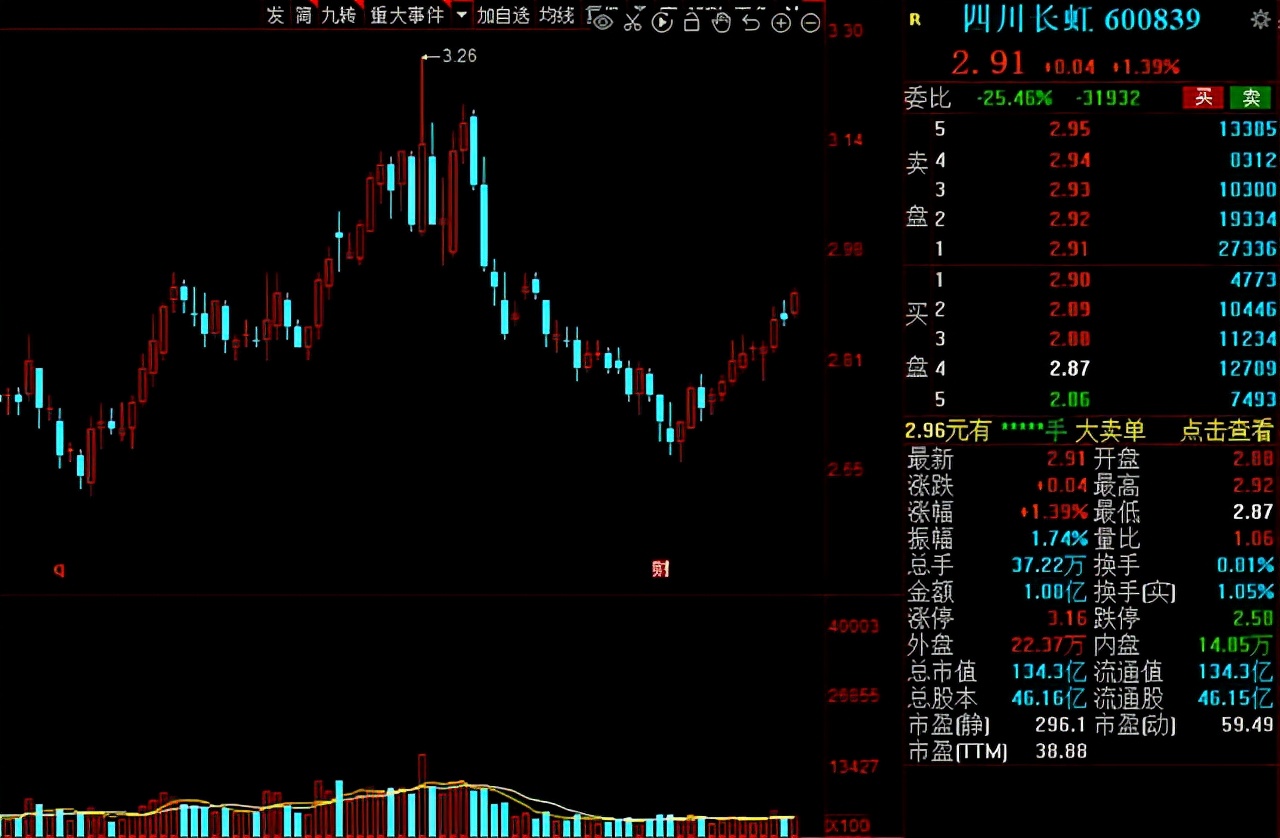Click the yellow R margin indicator
This screenshot has width=1280, height=838.
(914, 20)
